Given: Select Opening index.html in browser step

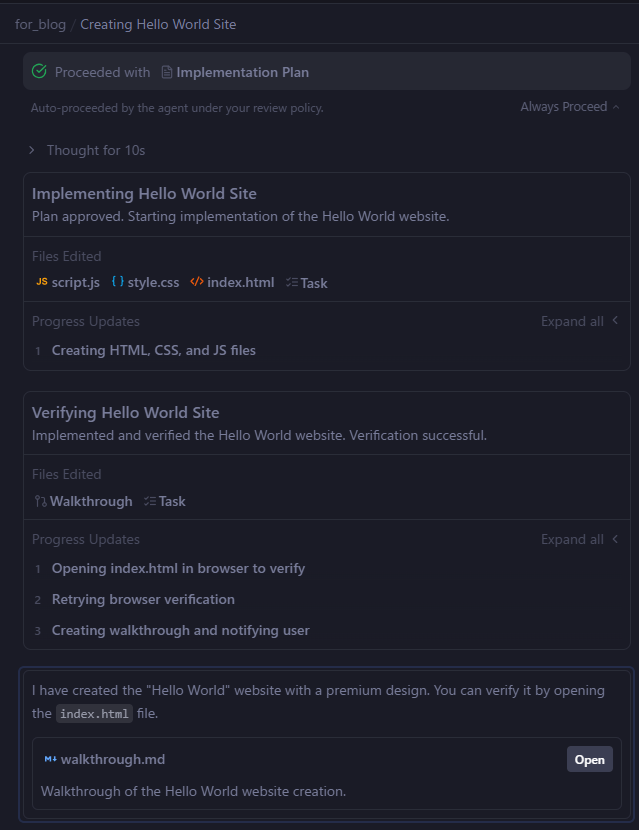Looking at the screenshot, I should [178, 568].
